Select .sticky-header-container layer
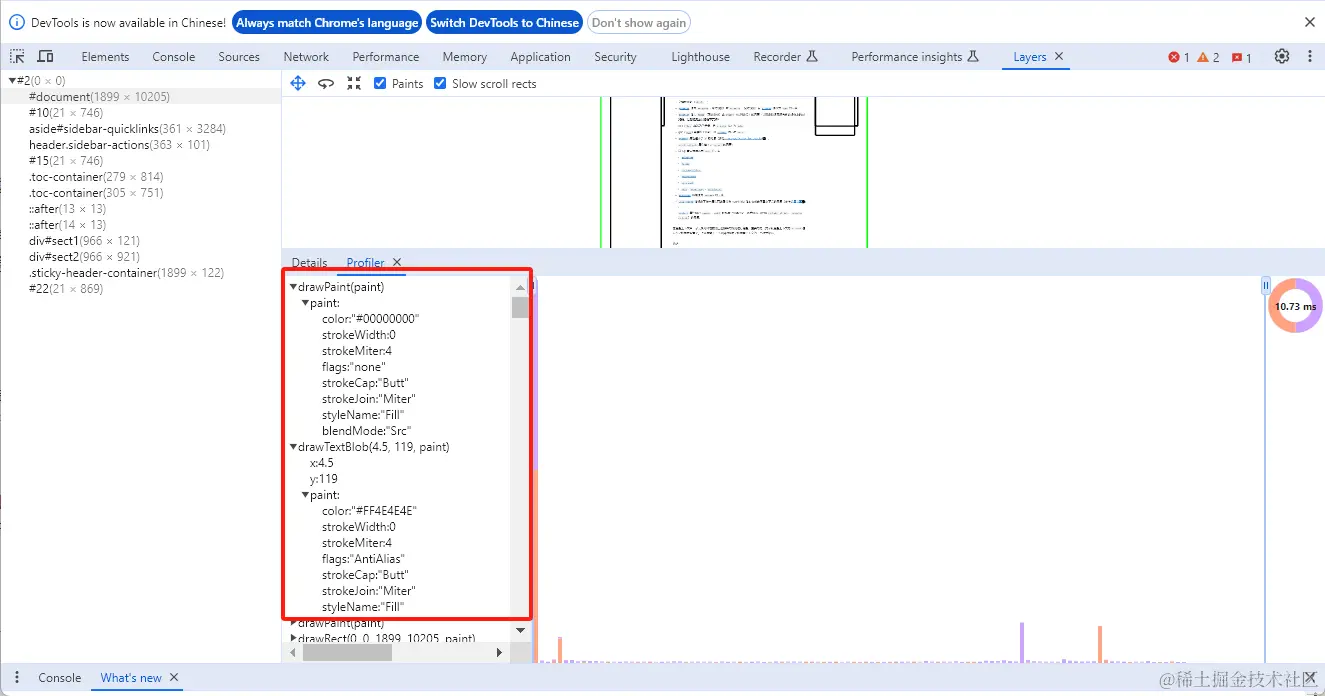The height and width of the screenshot is (696, 1325). point(140,273)
